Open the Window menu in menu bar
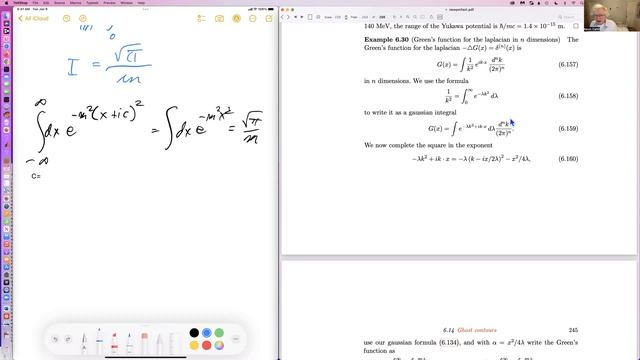Screen dimensions: 640x360 click(x=127, y=2)
